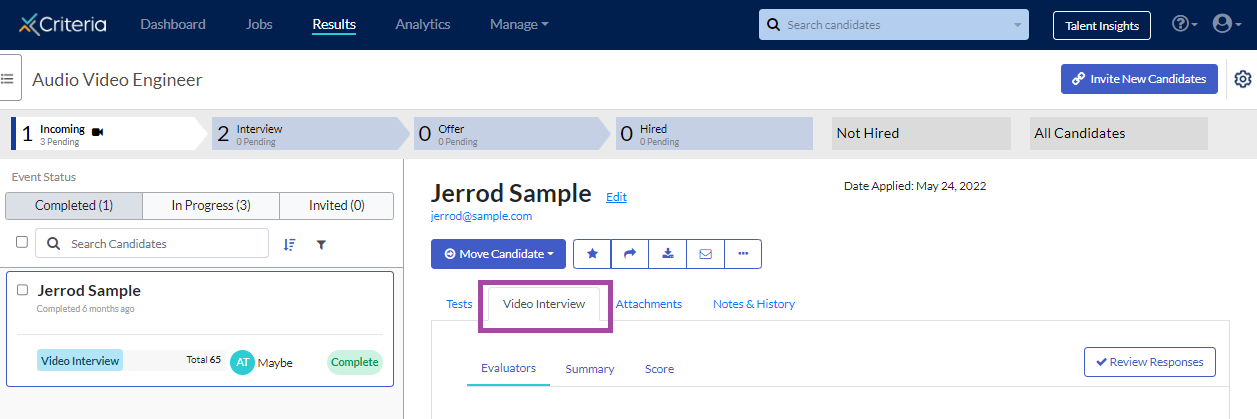Click the filter funnel icon
1257x419 pixels.
pyautogui.click(x=321, y=244)
